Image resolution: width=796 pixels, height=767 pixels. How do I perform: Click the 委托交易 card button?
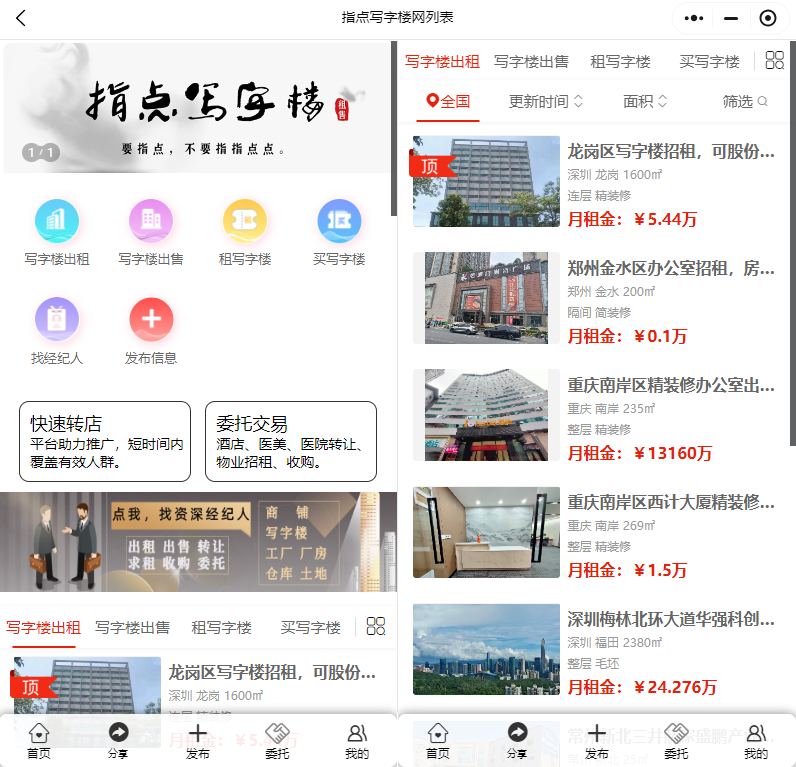[291, 441]
